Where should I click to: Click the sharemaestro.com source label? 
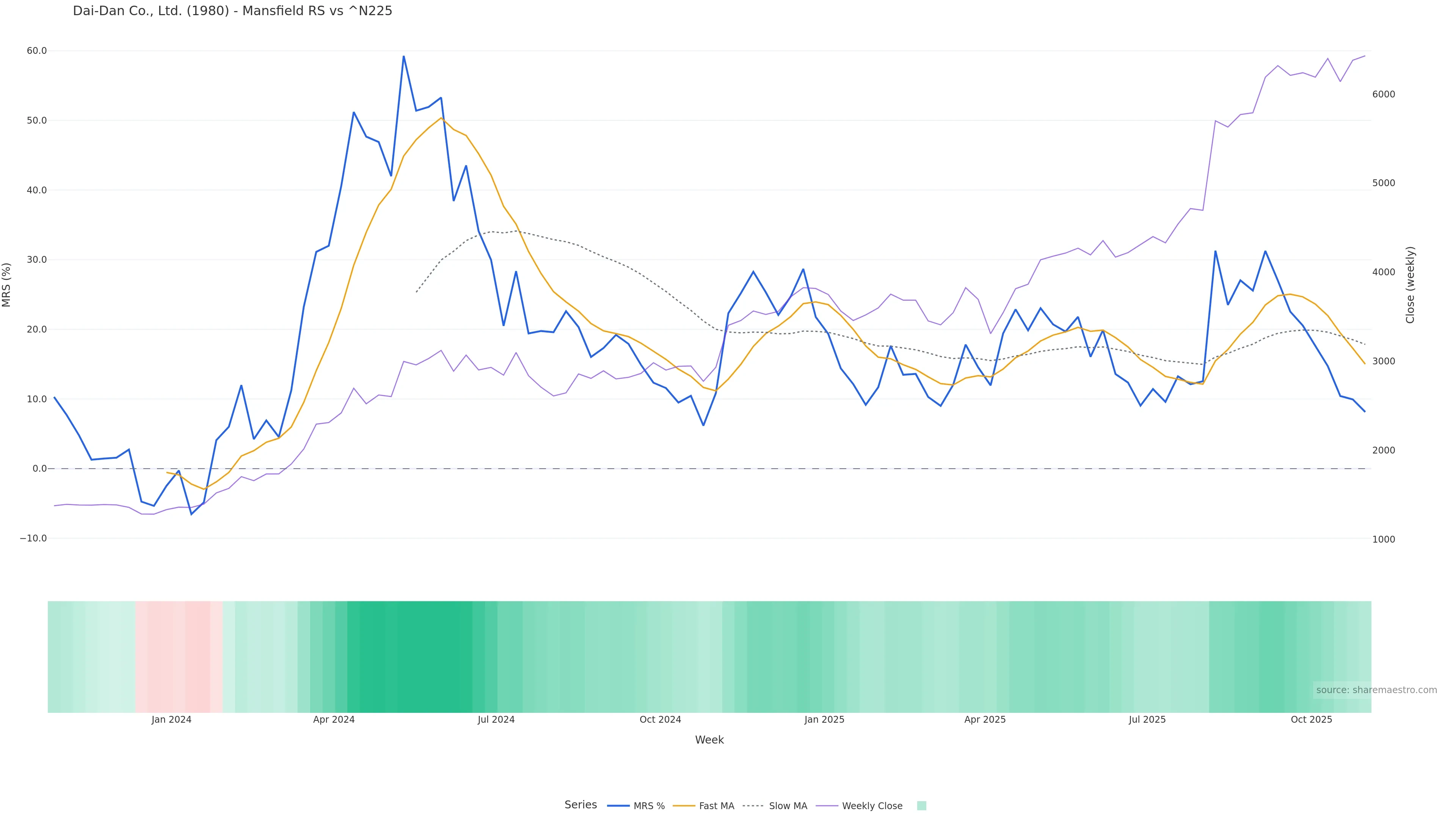pyautogui.click(x=1376, y=690)
